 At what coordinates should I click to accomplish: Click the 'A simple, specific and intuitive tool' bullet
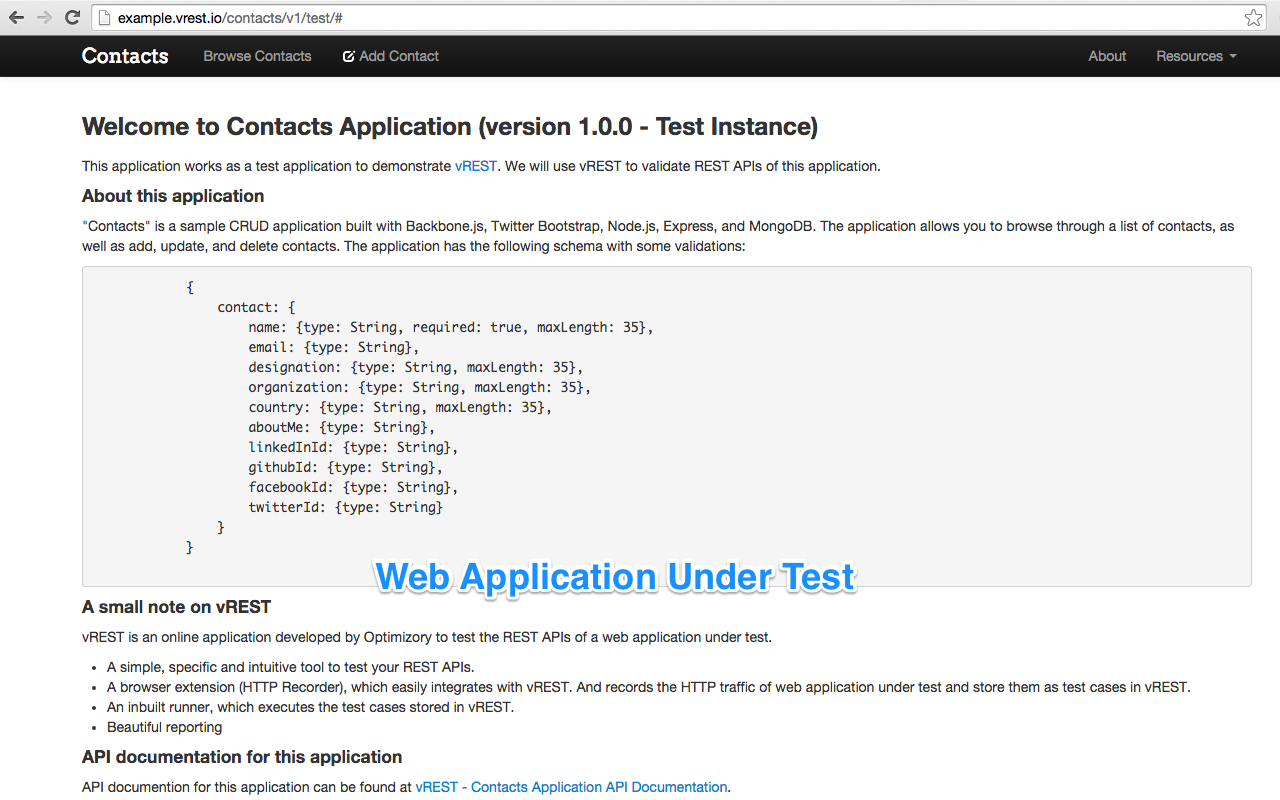coord(290,667)
